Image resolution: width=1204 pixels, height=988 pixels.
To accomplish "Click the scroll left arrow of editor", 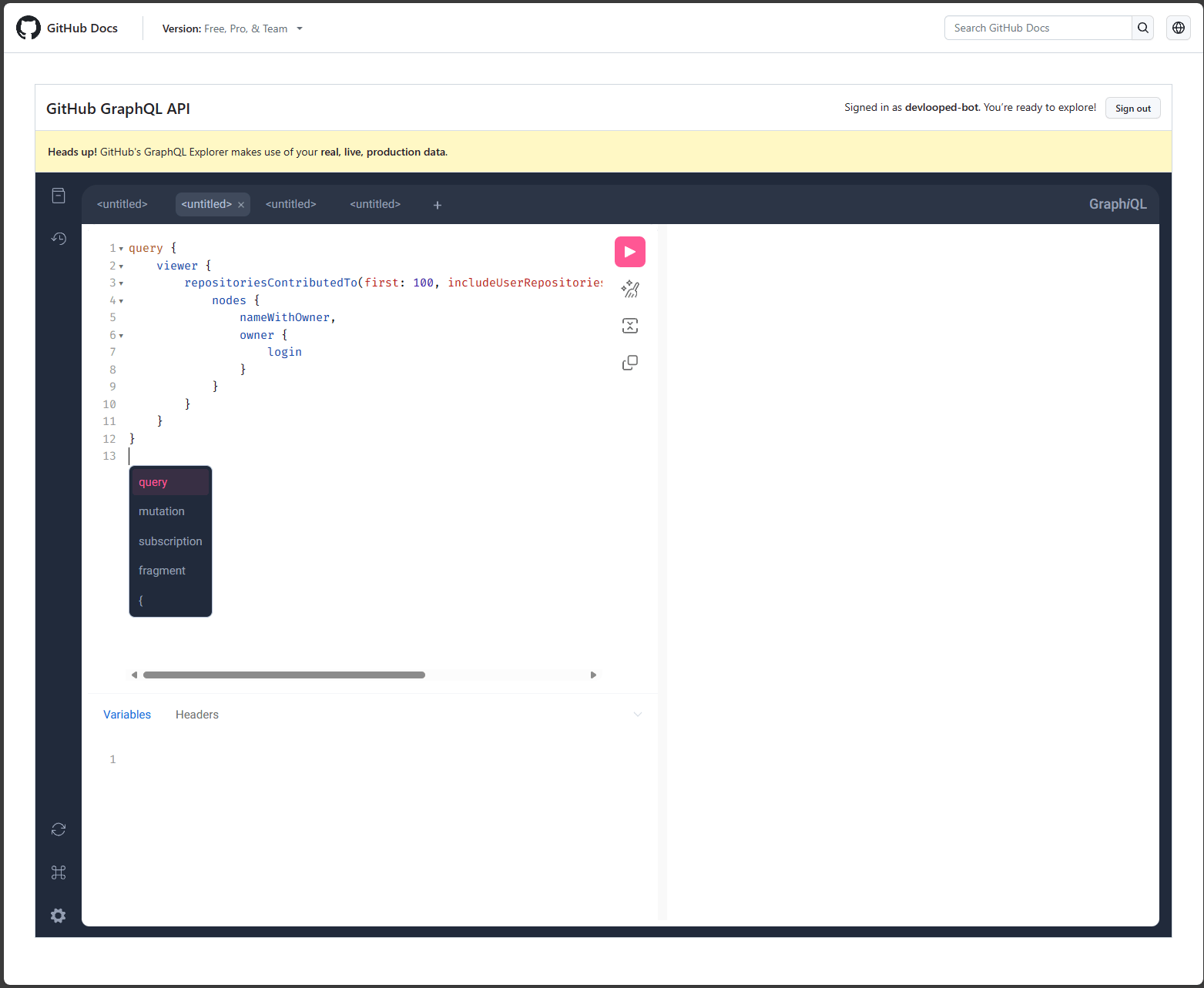I will point(134,675).
